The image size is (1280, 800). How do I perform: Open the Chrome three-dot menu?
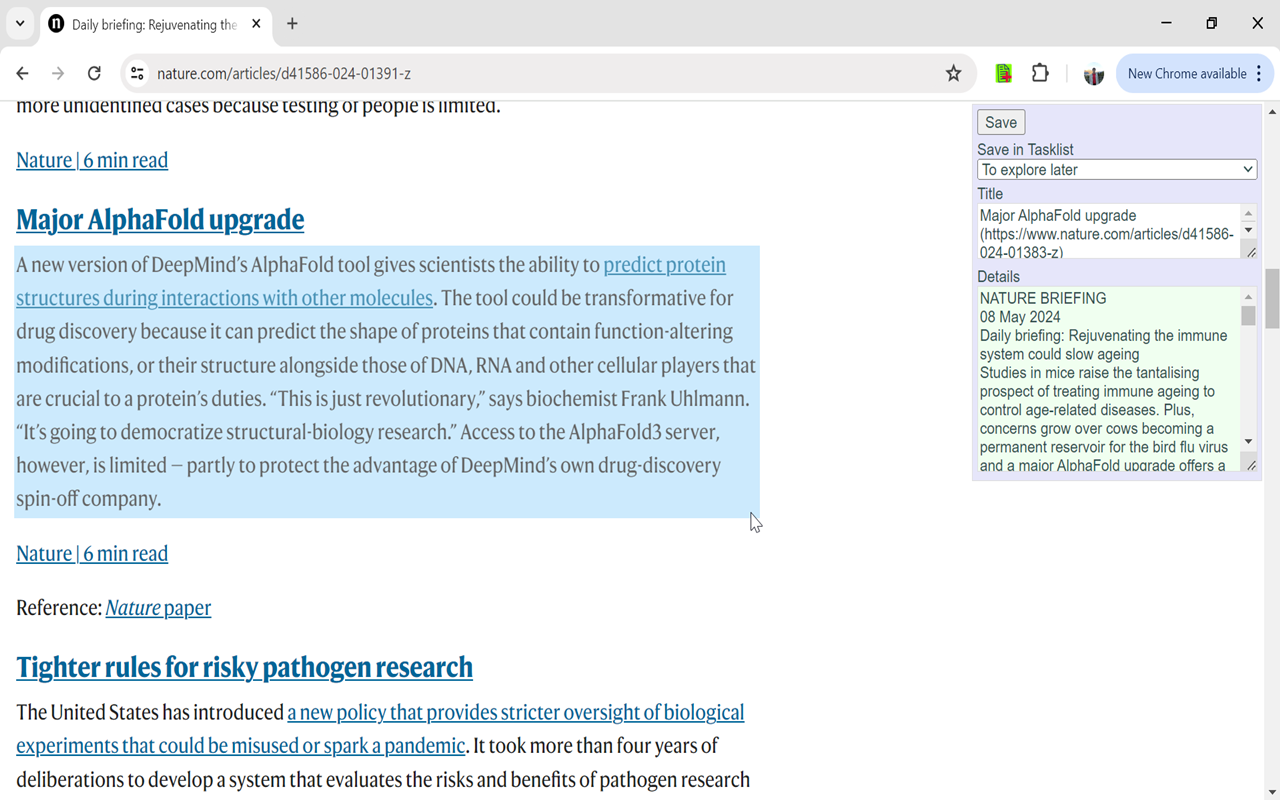[1259, 73]
